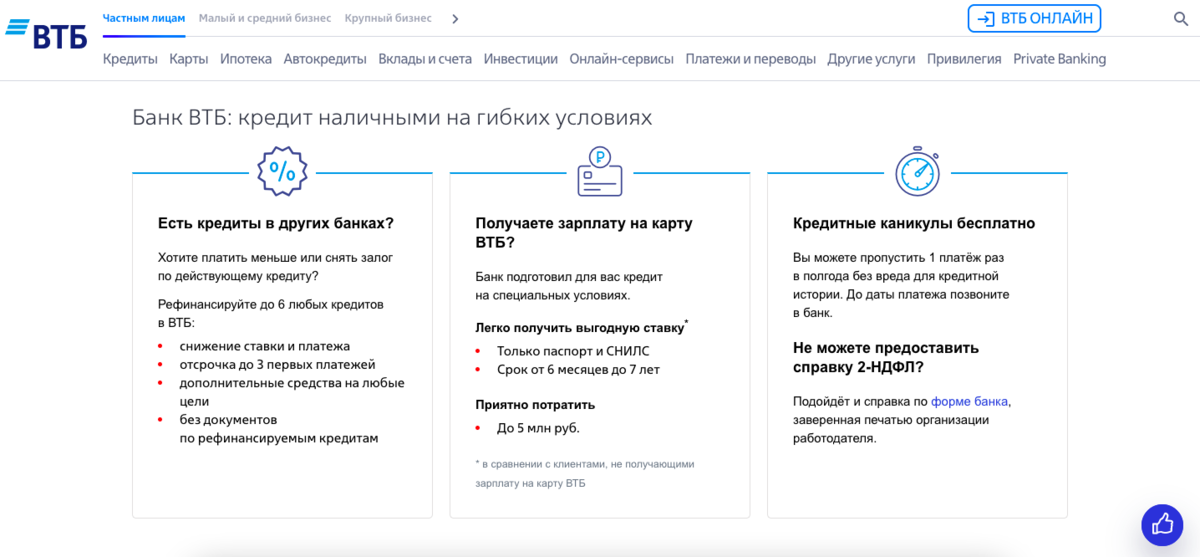Open the search magnifier icon
Screen dimensions: 1200x557
(1180, 19)
